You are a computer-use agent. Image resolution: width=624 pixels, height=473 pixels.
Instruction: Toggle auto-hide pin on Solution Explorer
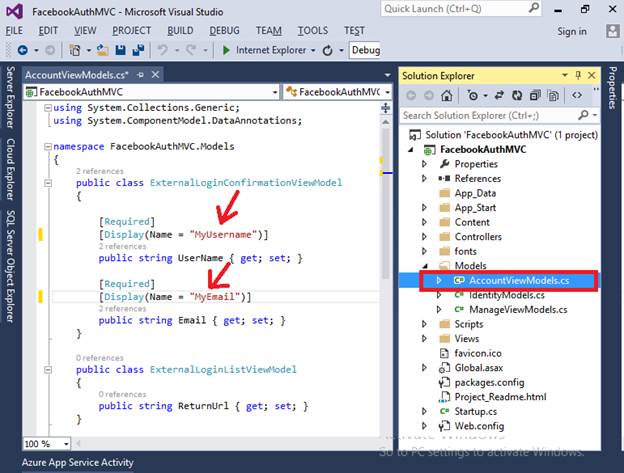pos(578,75)
